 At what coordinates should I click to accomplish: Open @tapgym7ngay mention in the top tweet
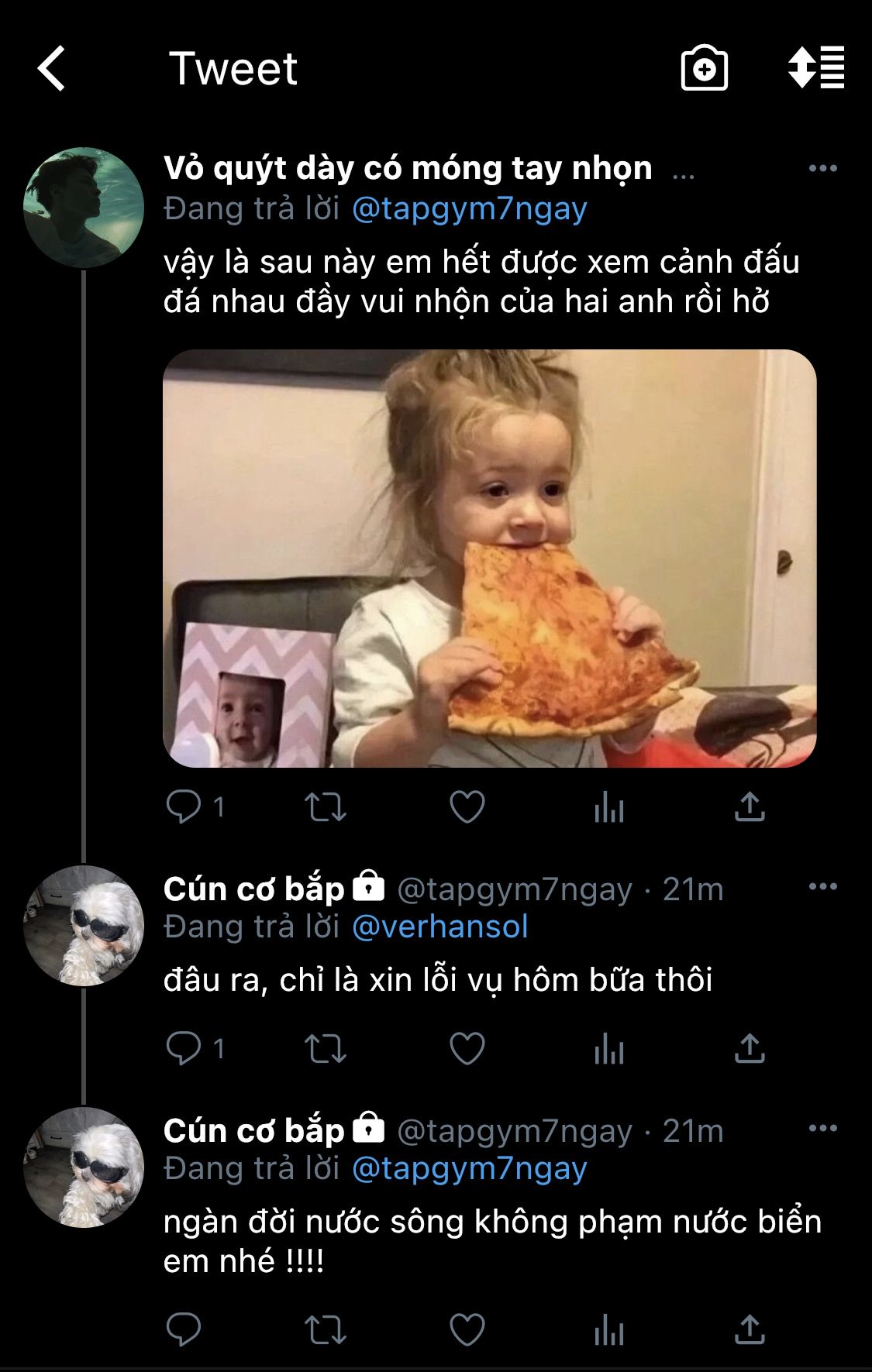tap(470, 209)
